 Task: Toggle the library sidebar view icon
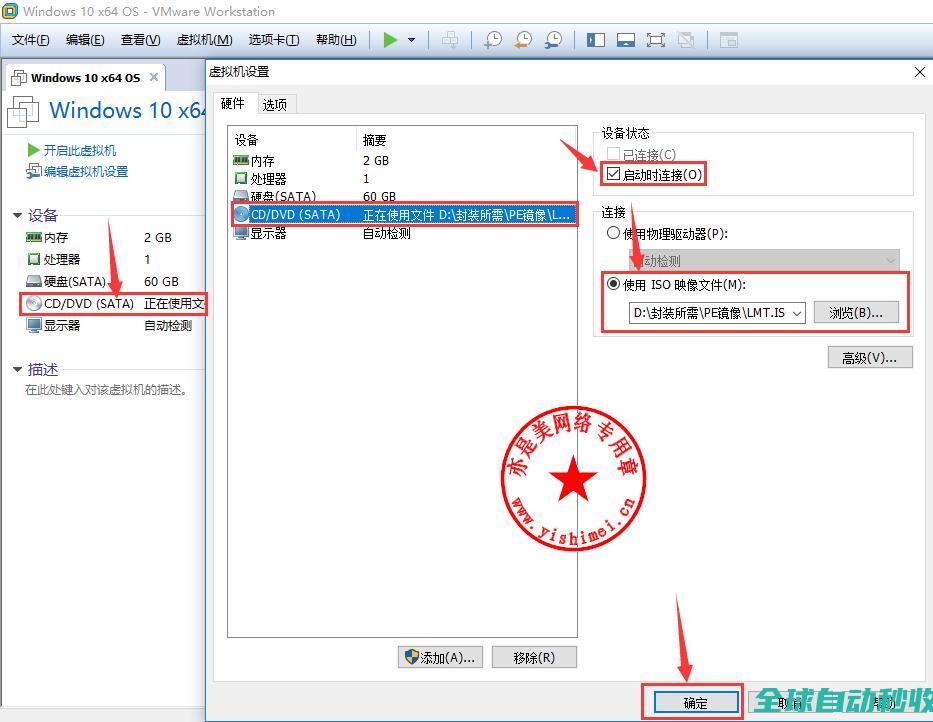[596, 40]
